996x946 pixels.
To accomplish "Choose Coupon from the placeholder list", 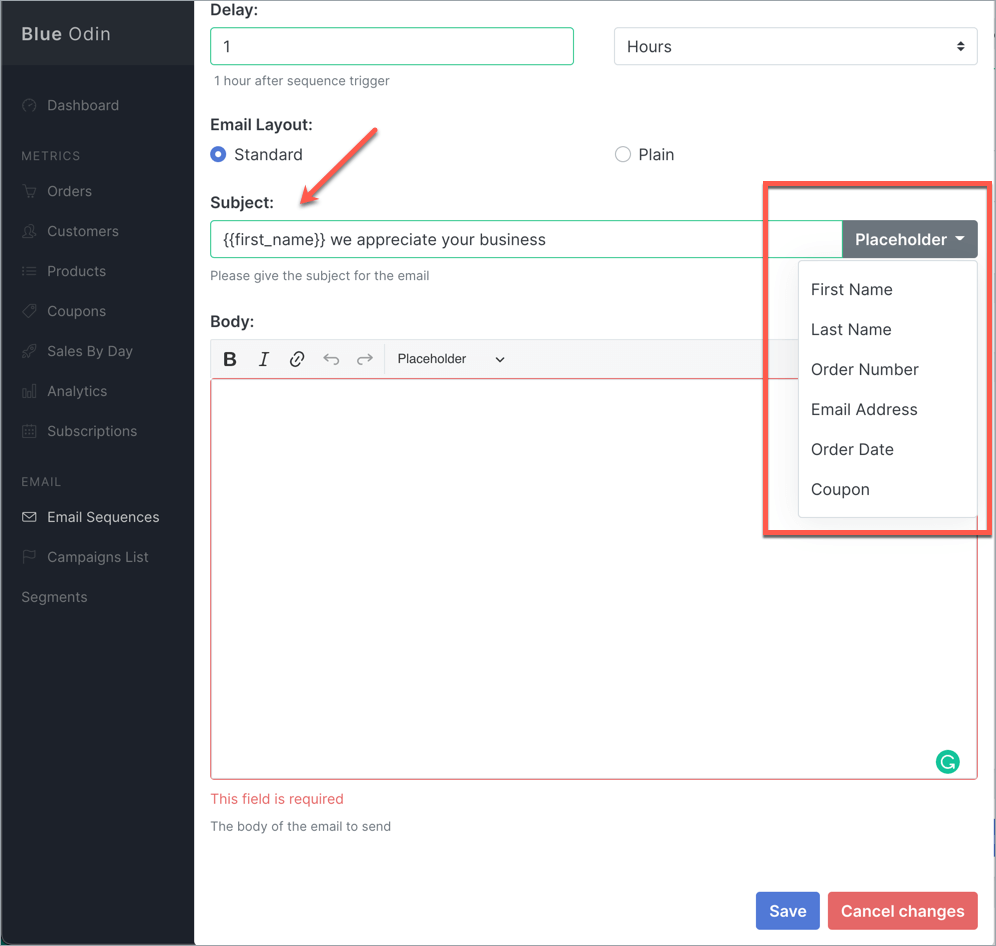I will 840,489.
